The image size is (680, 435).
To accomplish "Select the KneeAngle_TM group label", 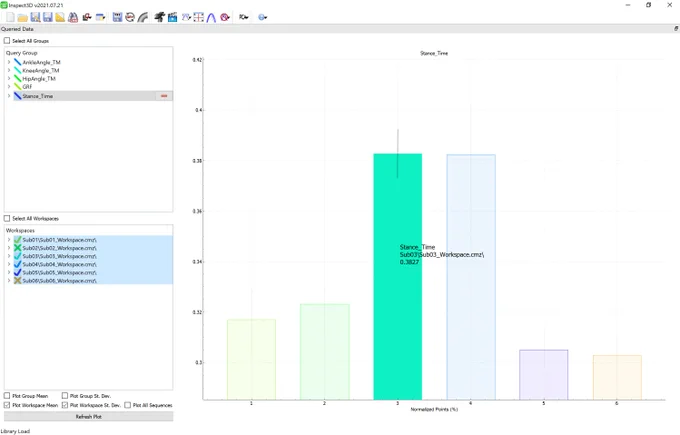I will [41, 70].
